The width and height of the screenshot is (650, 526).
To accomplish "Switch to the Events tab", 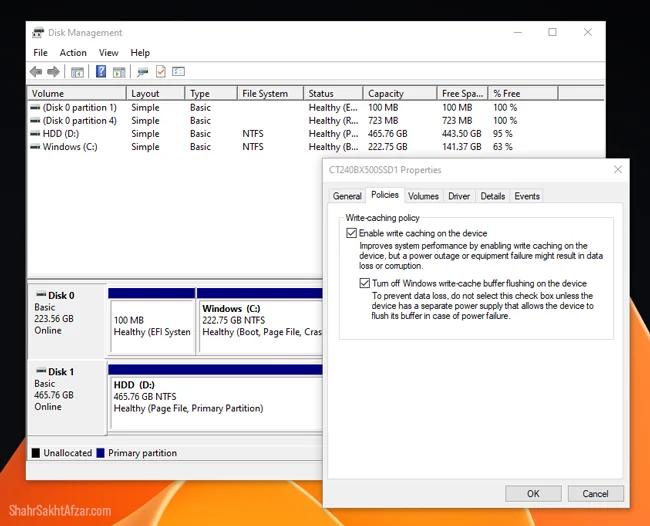I will [x=527, y=196].
